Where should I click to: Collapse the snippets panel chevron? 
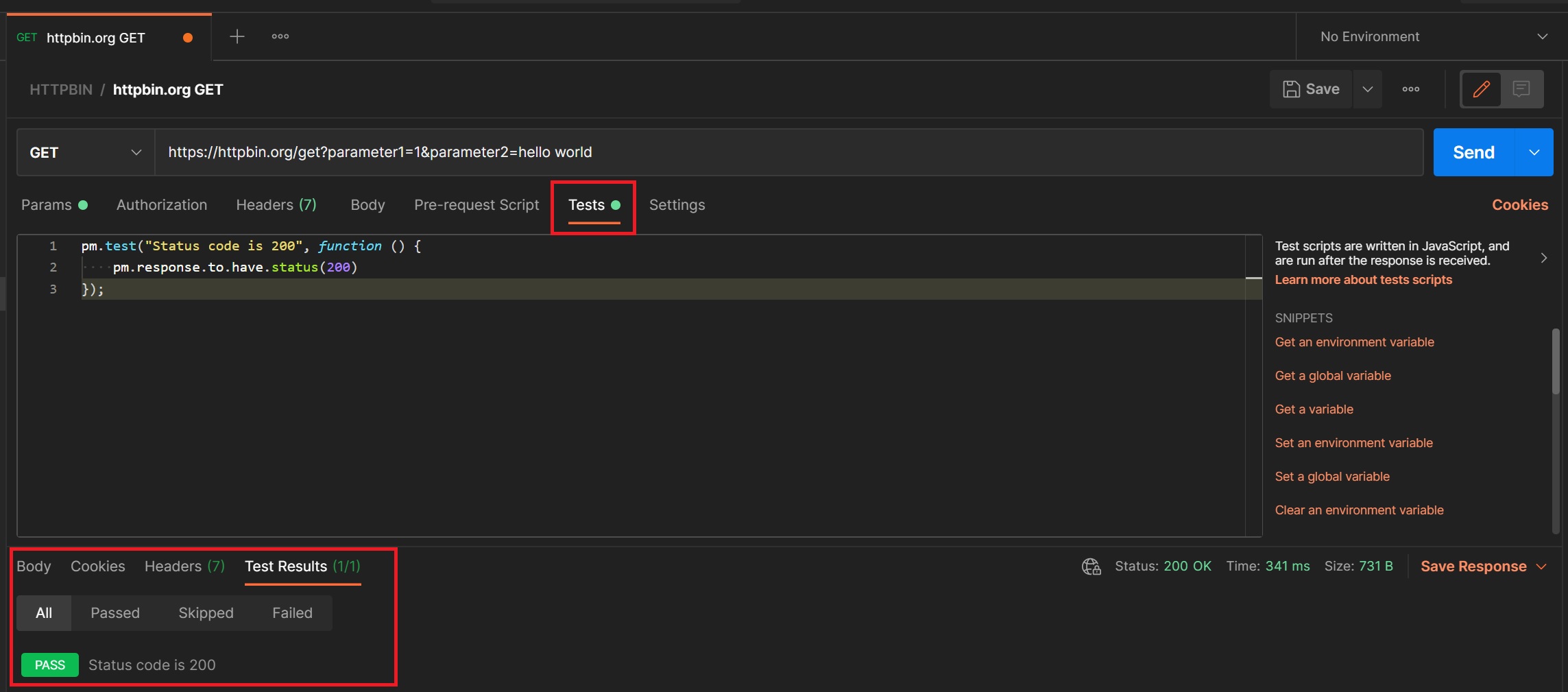click(1543, 258)
